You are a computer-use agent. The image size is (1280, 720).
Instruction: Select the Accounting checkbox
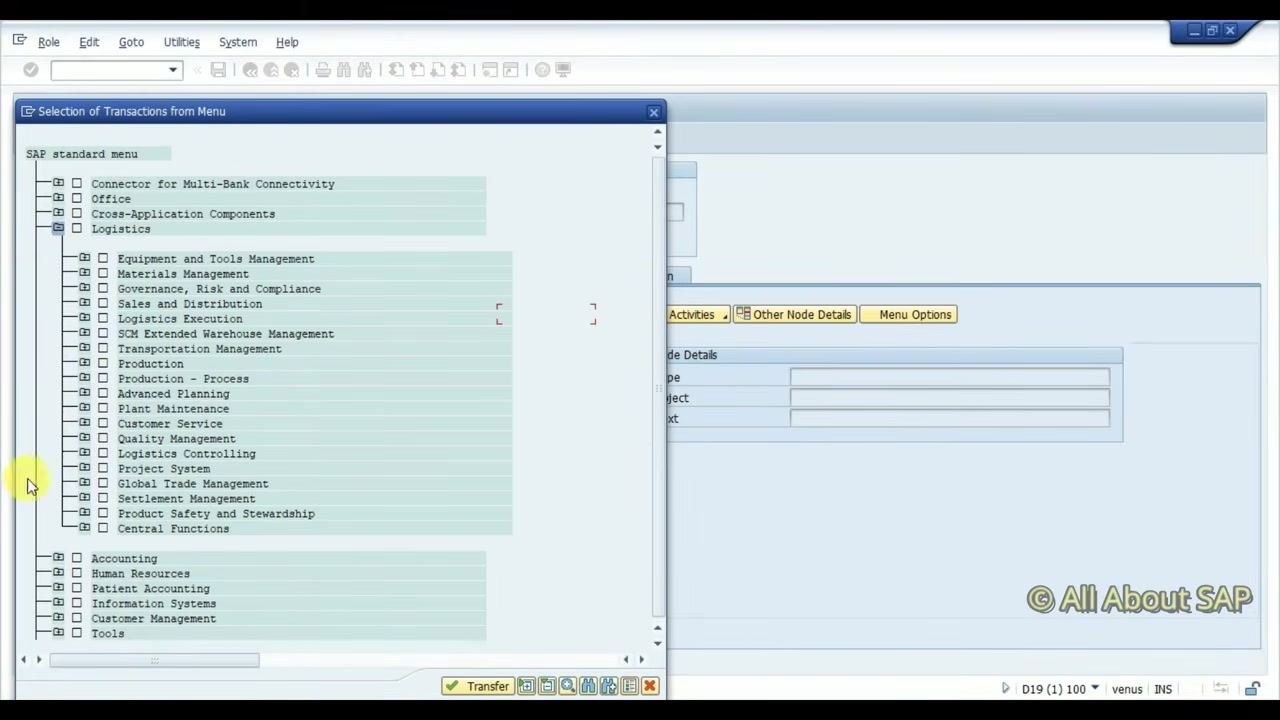[77, 559]
